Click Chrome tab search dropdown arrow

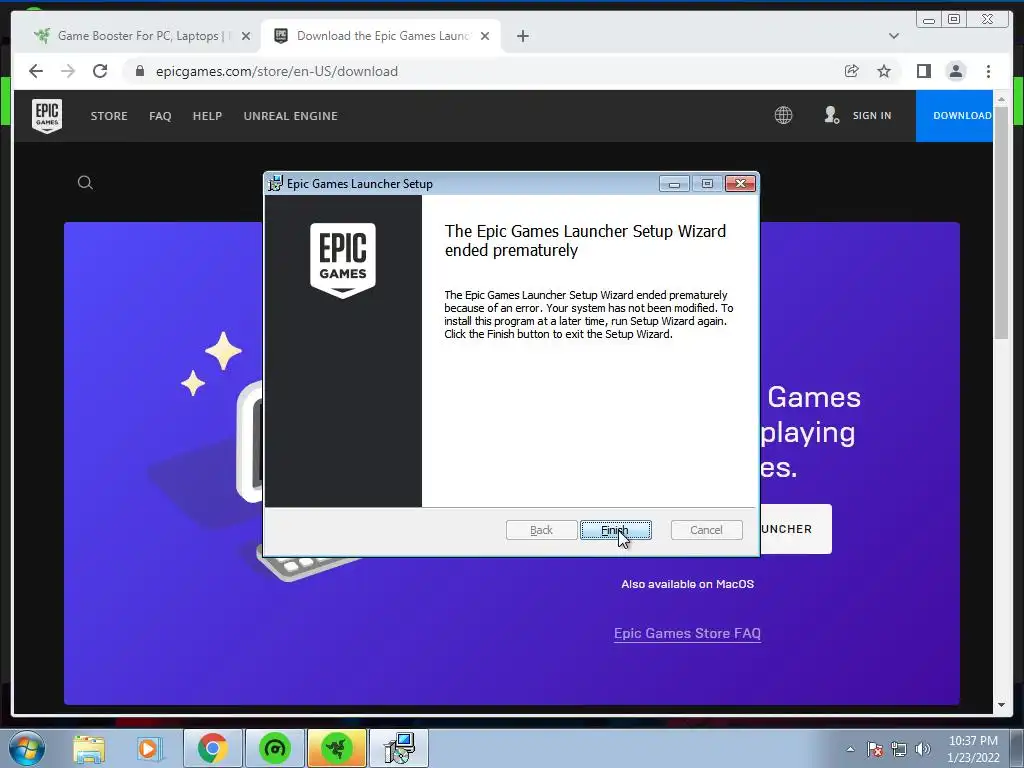(893, 36)
